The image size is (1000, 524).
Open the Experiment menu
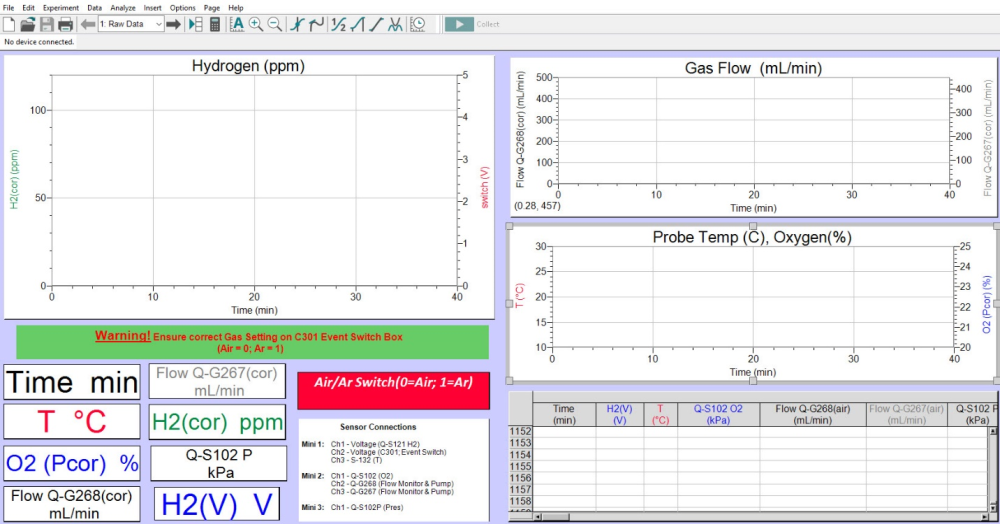[x=61, y=8]
